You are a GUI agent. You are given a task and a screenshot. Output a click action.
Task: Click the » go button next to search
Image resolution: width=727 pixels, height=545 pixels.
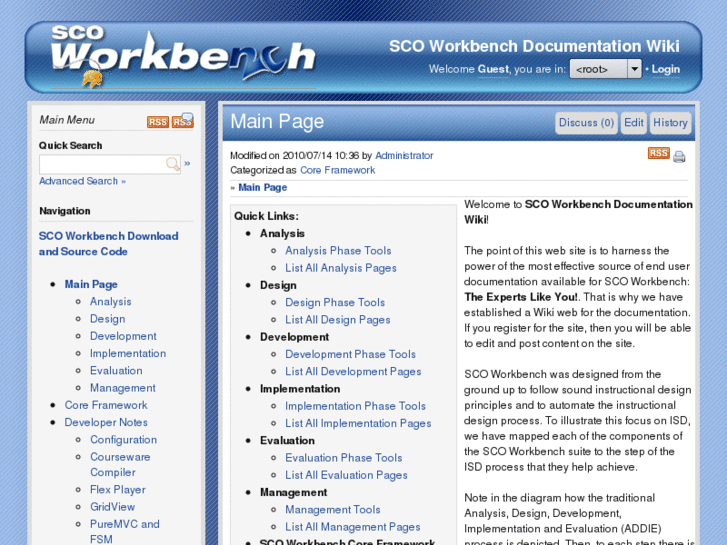click(187, 163)
